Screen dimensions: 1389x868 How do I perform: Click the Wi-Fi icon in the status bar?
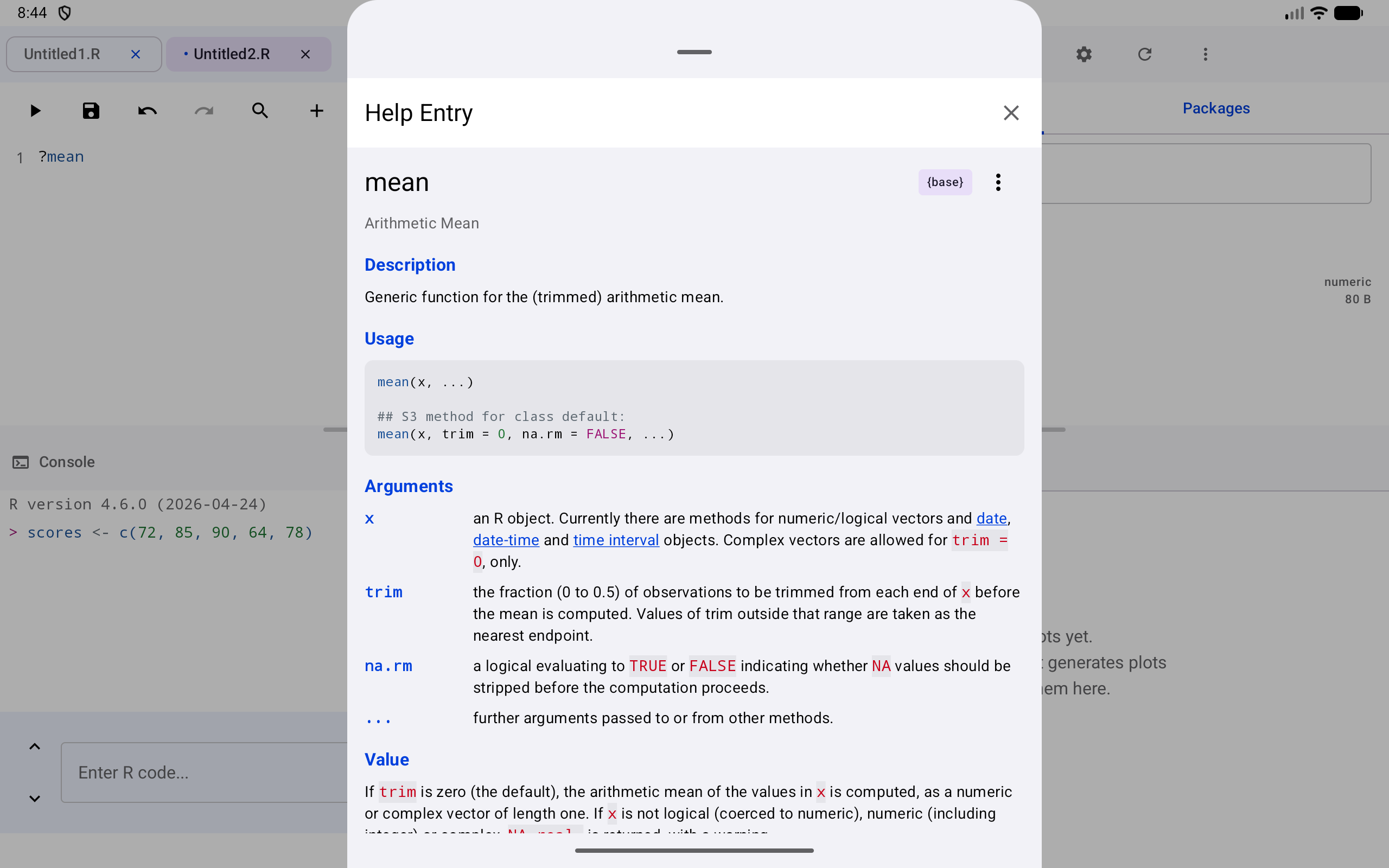1319,12
